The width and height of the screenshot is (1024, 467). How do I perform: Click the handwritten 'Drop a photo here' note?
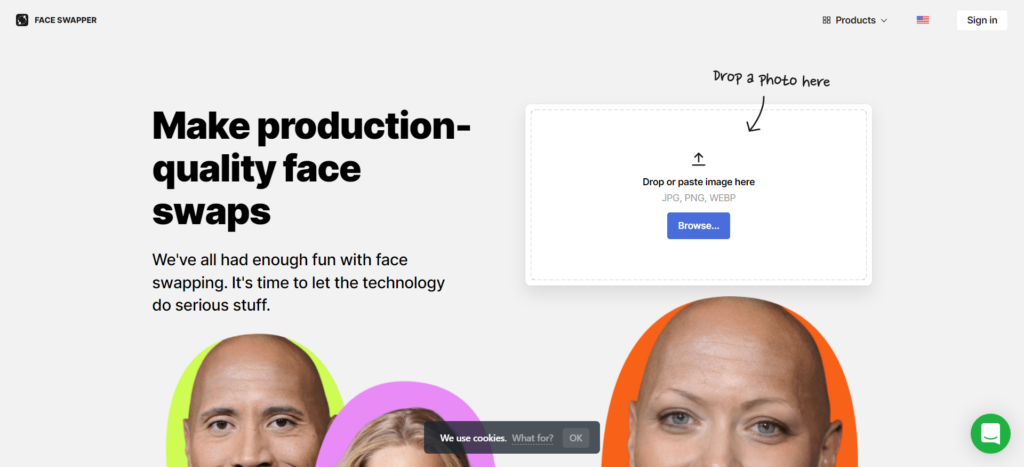(770, 79)
